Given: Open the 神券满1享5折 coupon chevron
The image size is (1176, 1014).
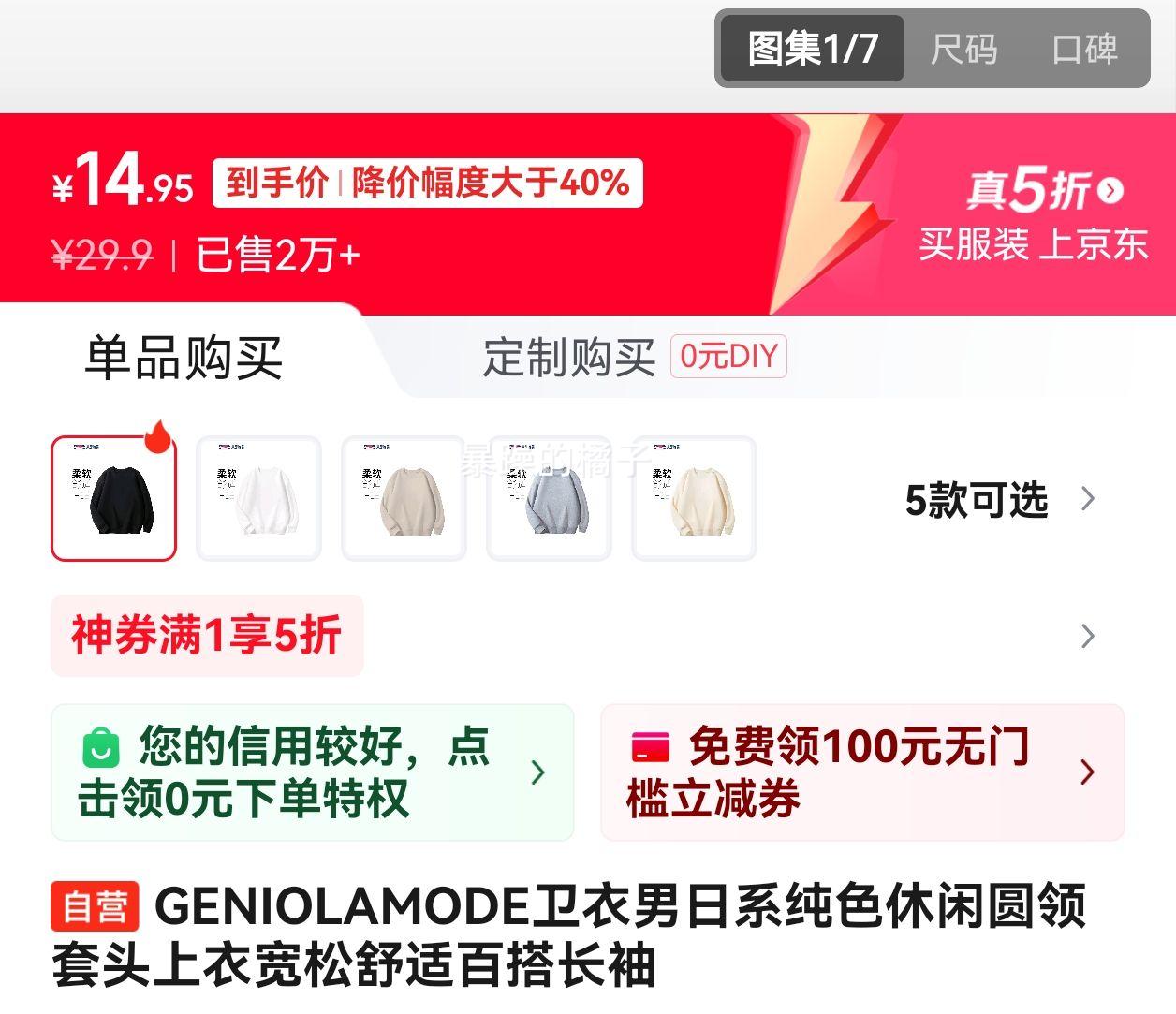Looking at the screenshot, I should 1087,637.
